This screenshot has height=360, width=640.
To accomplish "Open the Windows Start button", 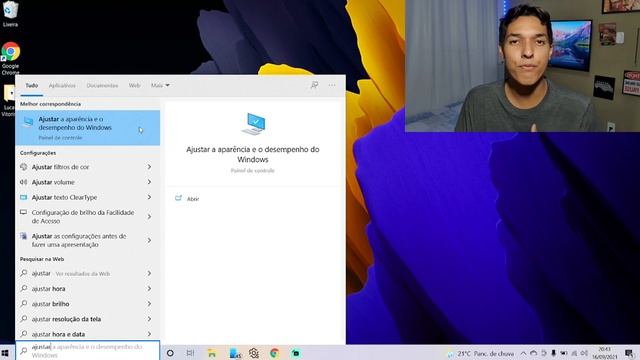I will 5,353.
